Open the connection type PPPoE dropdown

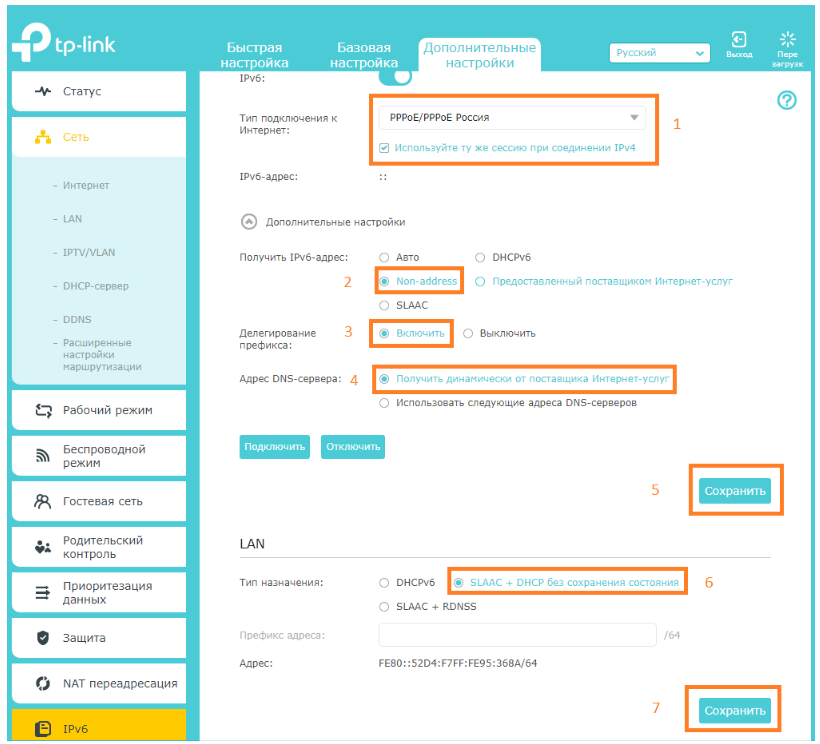[512, 118]
